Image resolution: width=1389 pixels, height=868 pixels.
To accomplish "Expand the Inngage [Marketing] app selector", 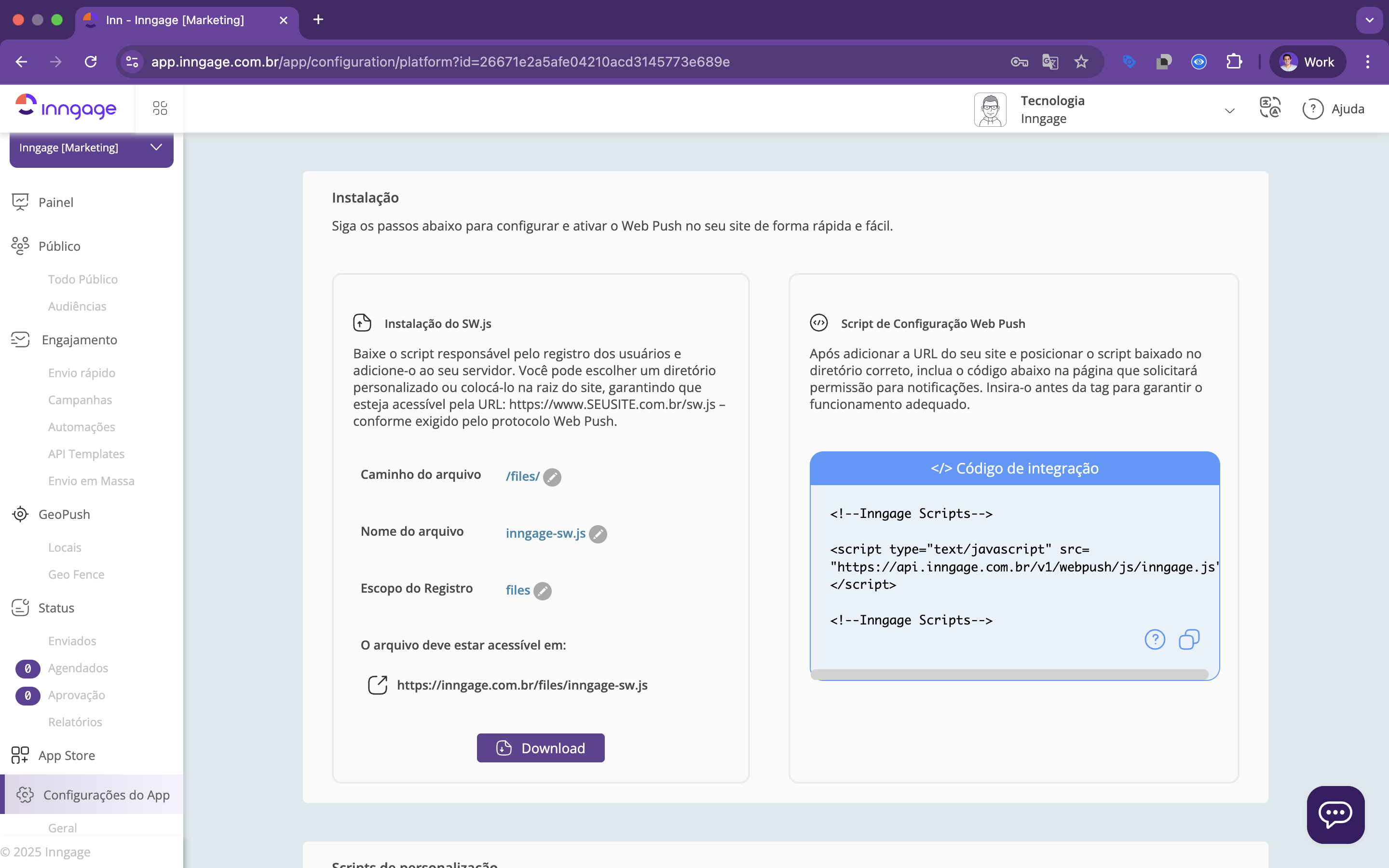I will [x=91, y=148].
